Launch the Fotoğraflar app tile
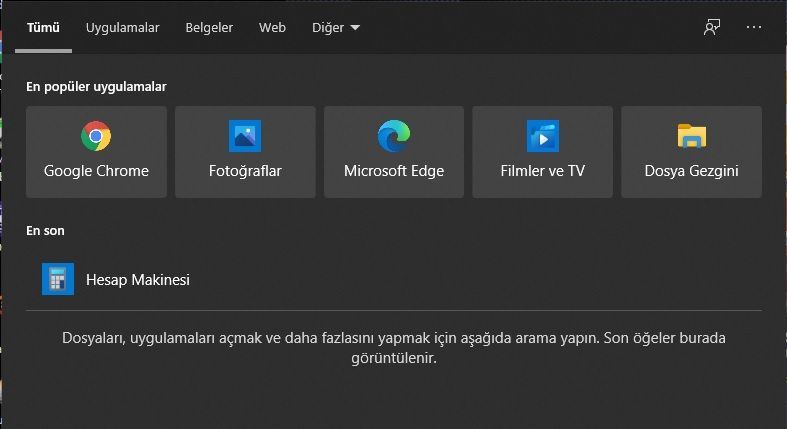The width and height of the screenshot is (787, 429). pos(245,152)
